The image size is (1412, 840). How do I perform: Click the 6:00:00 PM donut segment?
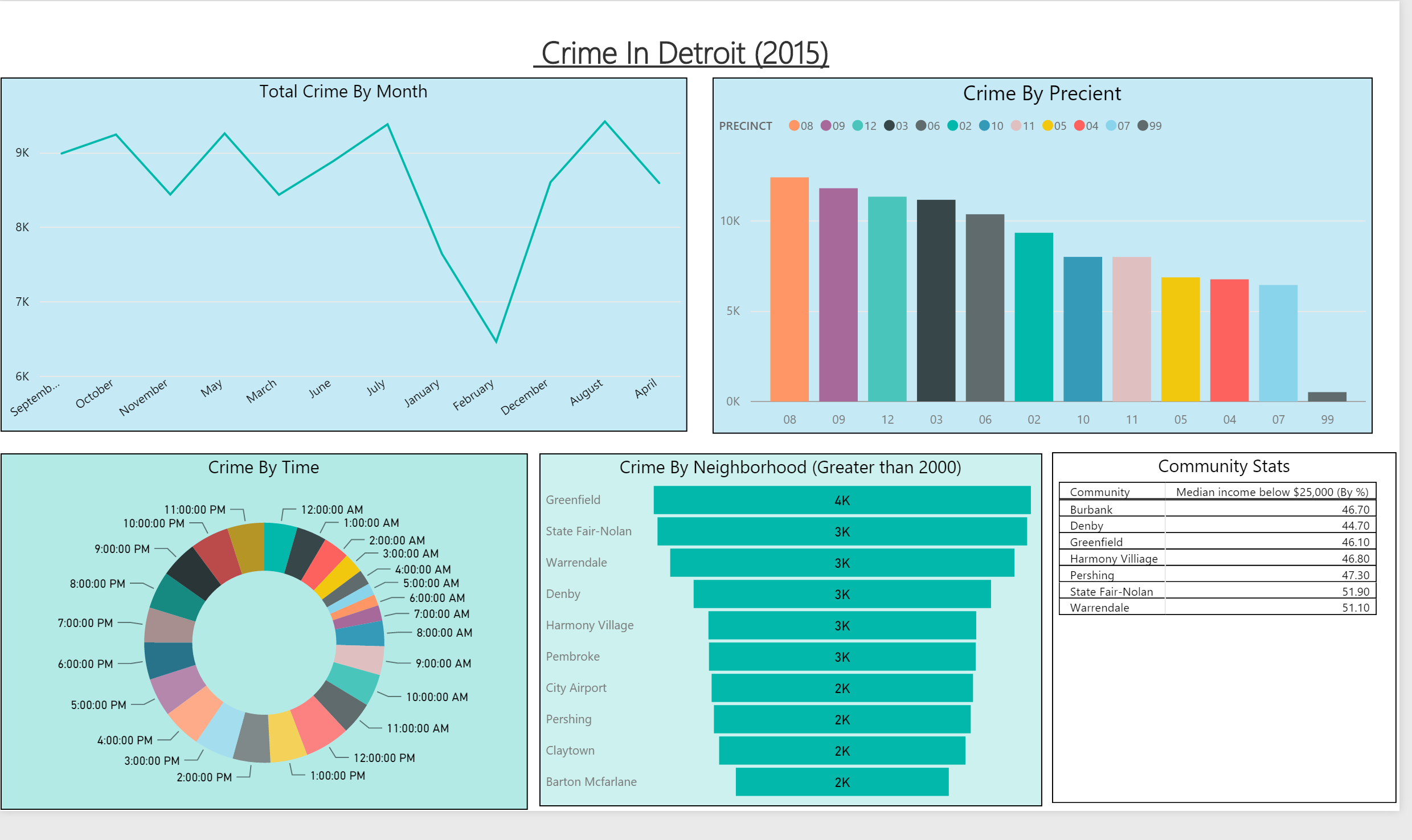(170, 659)
